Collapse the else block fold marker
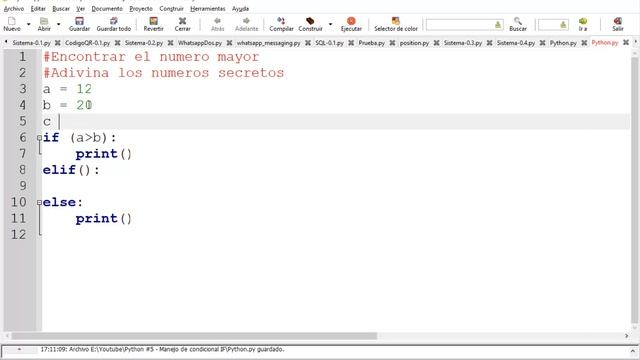The height and width of the screenshot is (360, 640). pos(39,202)
